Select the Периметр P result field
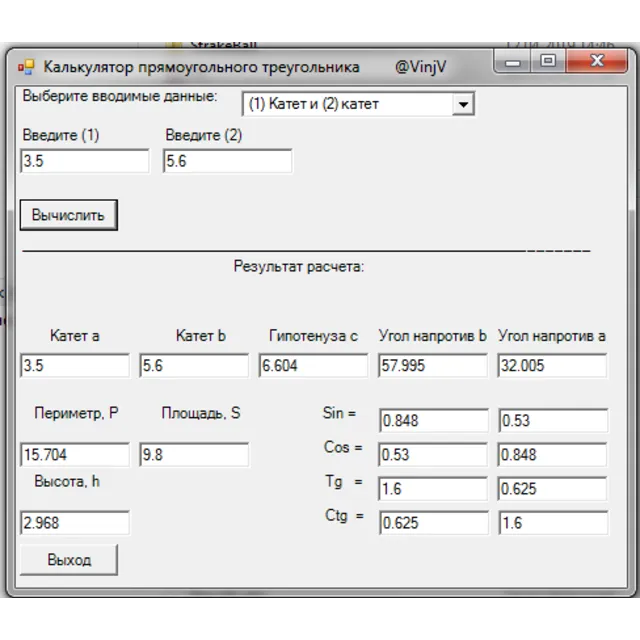Viewport: 640px width, 640px height. click(75, 455)
